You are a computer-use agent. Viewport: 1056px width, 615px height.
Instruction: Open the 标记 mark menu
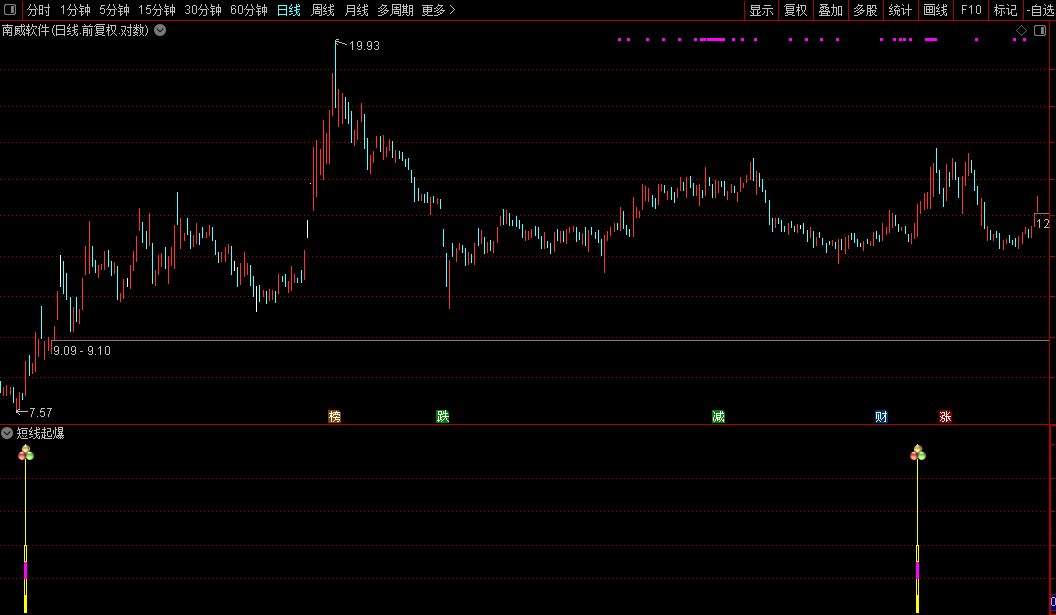[x=1005, y=10]
